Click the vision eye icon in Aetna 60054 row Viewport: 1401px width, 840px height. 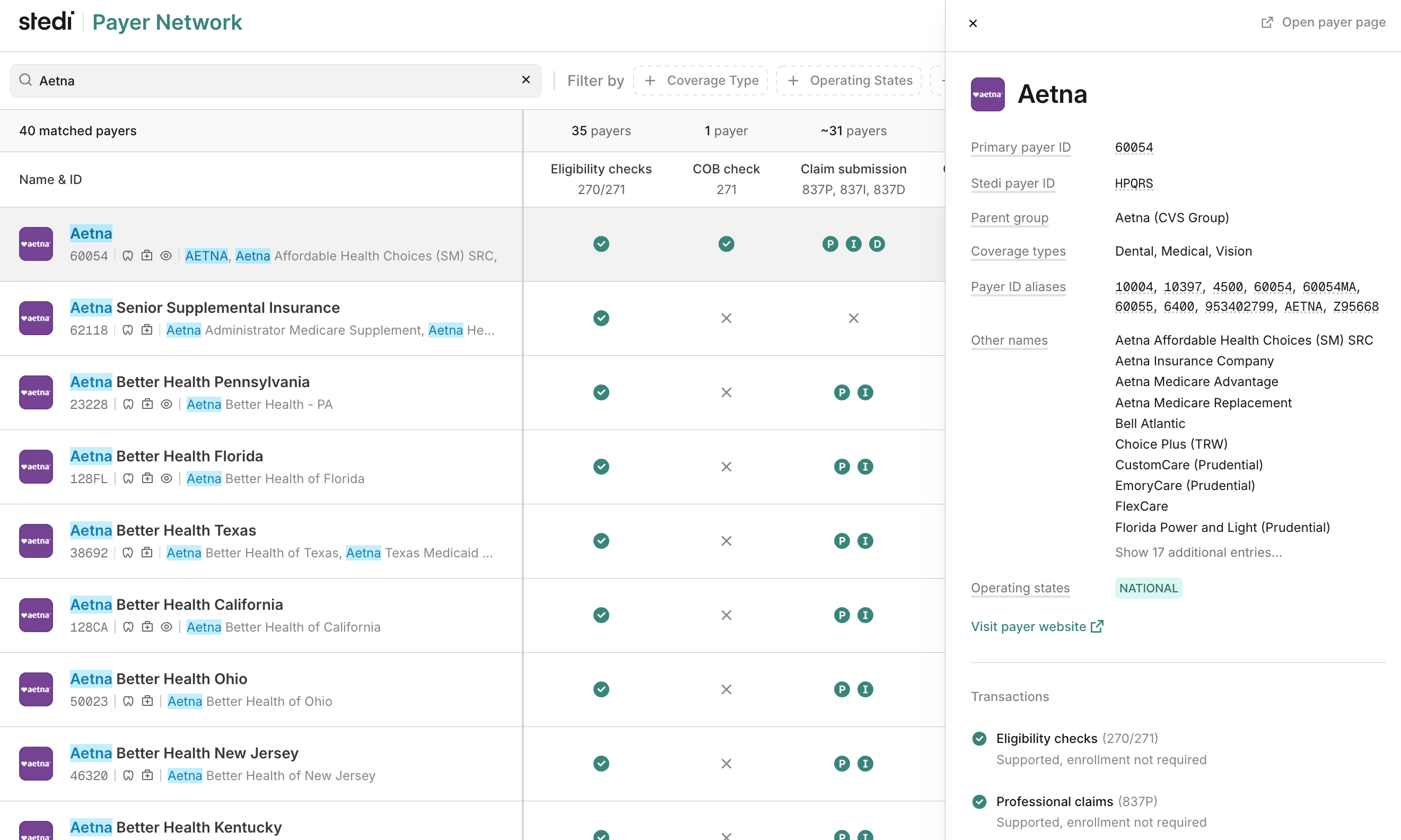pyautogui.click(x=166, y=256)
